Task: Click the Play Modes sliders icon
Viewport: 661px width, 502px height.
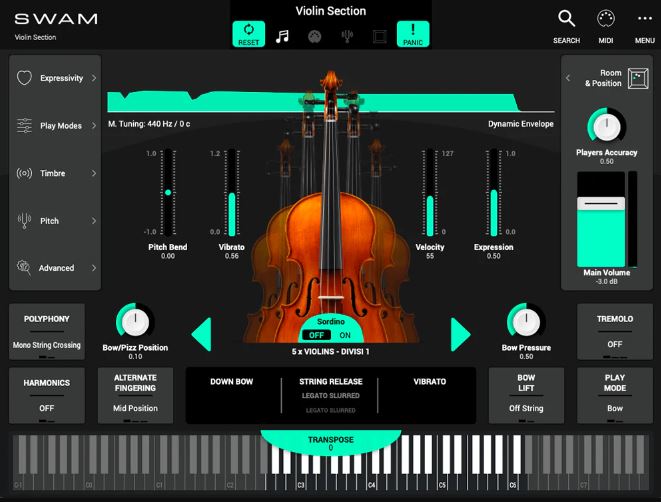Action: [x=24, y=126]
